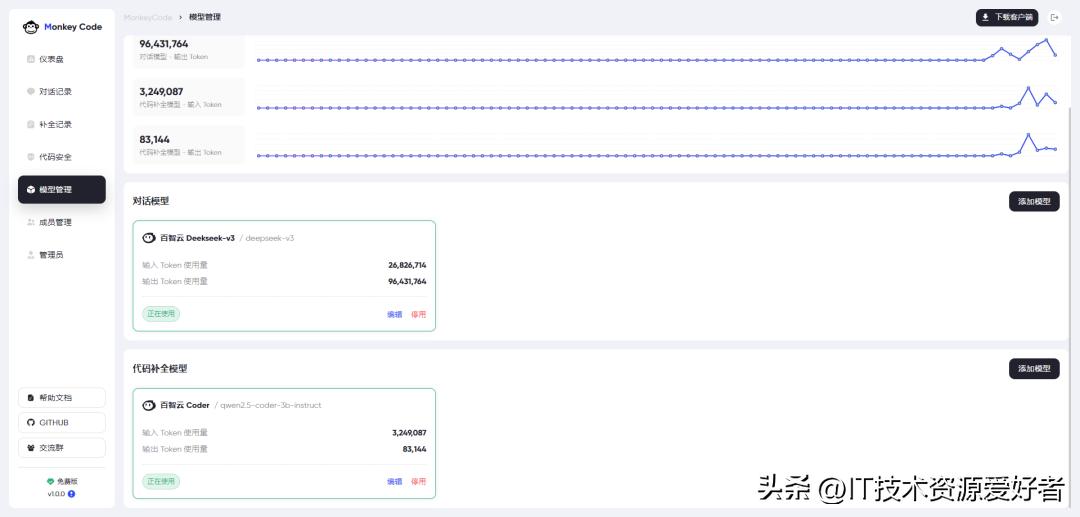Click the 百智云 Coder card provider icon
Image resolution: width=1080 pixels, height=517 pixels.
tap(149, 405)
